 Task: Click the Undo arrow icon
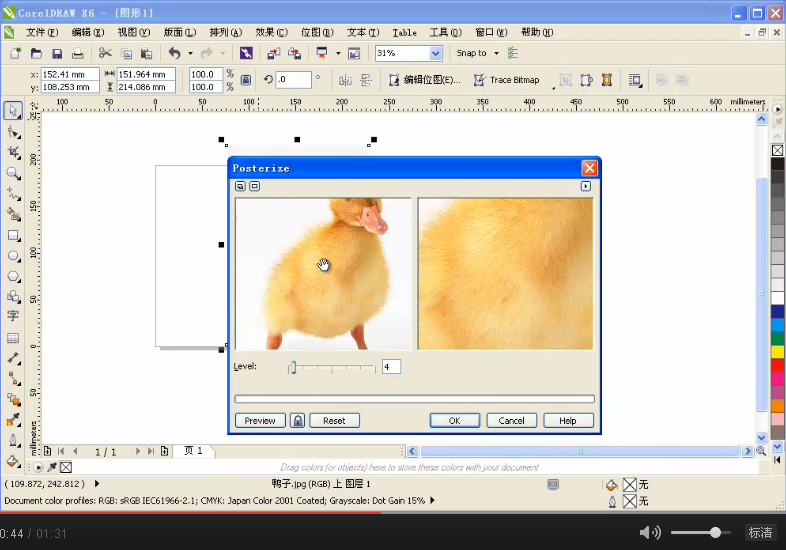coord(174,53)
